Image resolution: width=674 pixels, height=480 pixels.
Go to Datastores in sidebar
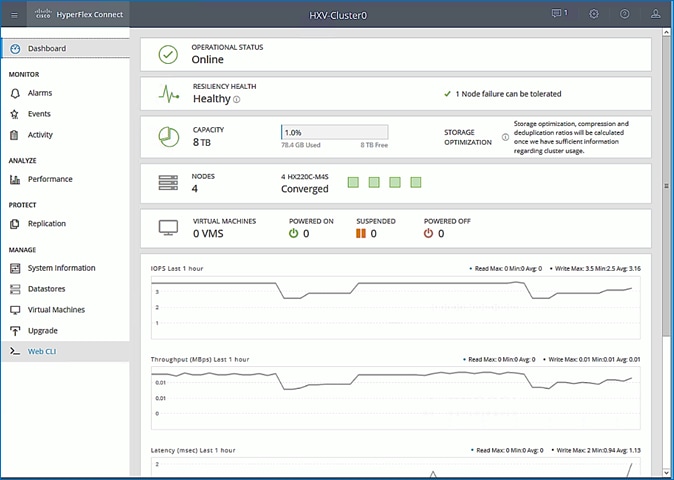[x=47, y=289]
